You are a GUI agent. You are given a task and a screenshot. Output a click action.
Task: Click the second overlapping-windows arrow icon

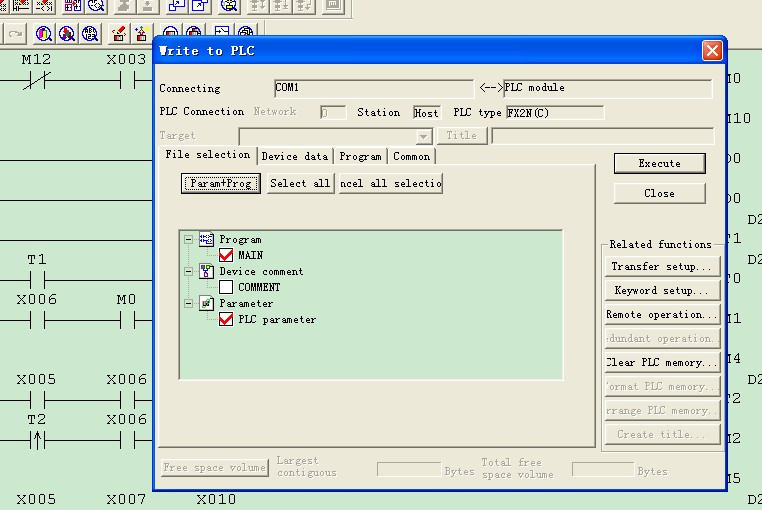[200, 6]
